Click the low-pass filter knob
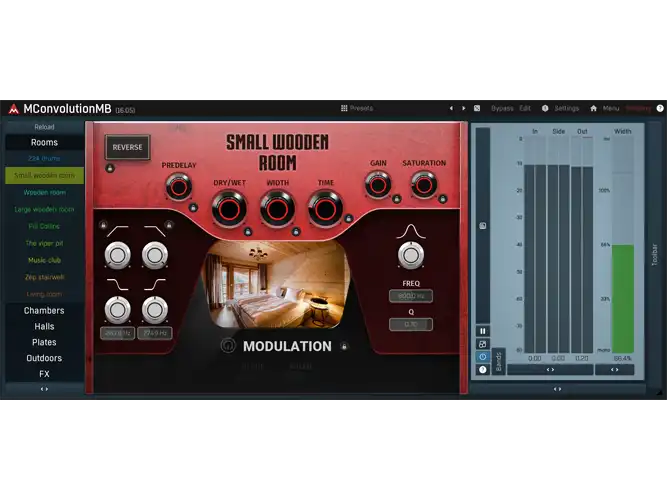 click(x=155, y=255)
